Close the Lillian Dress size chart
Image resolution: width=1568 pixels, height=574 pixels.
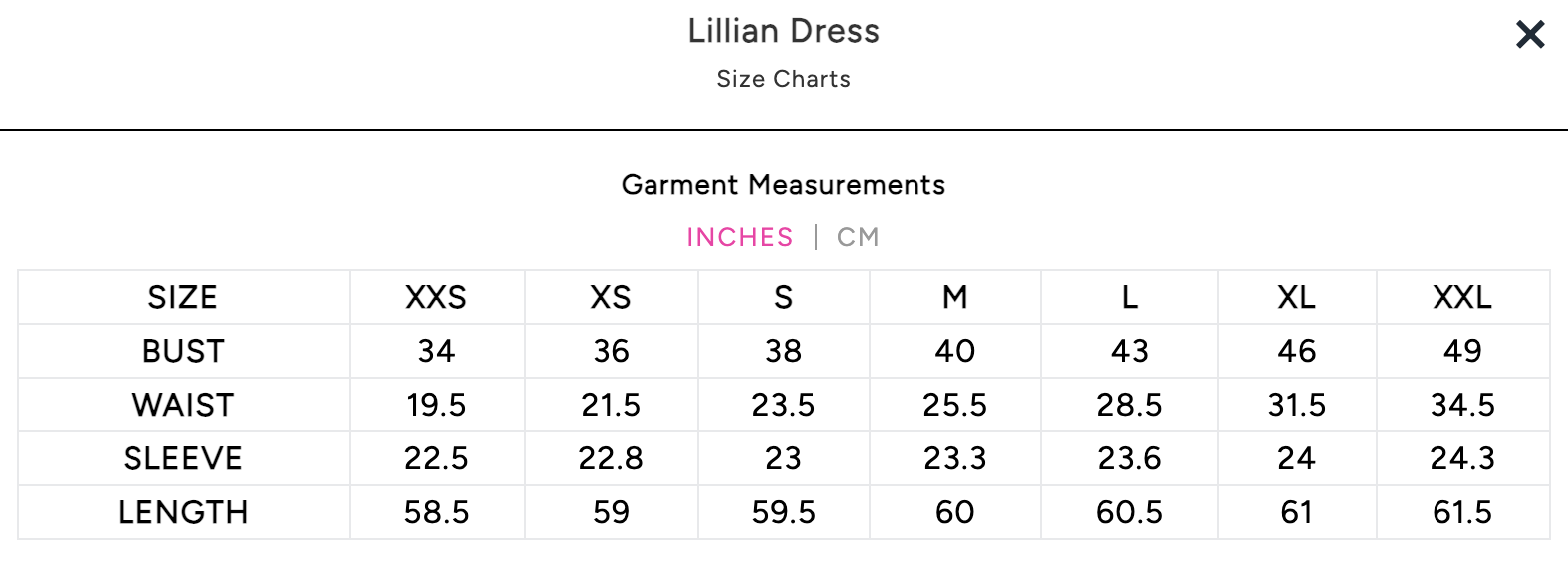1530,35
